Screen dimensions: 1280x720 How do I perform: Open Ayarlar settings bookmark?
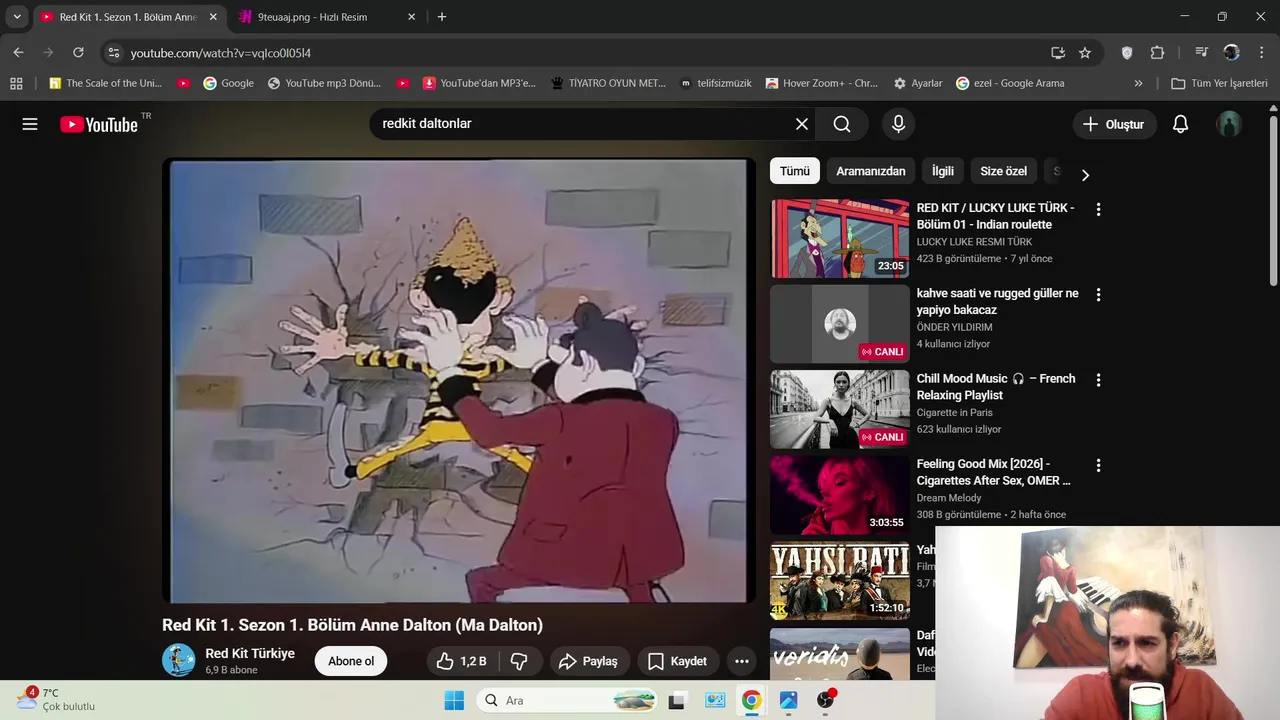918,83
